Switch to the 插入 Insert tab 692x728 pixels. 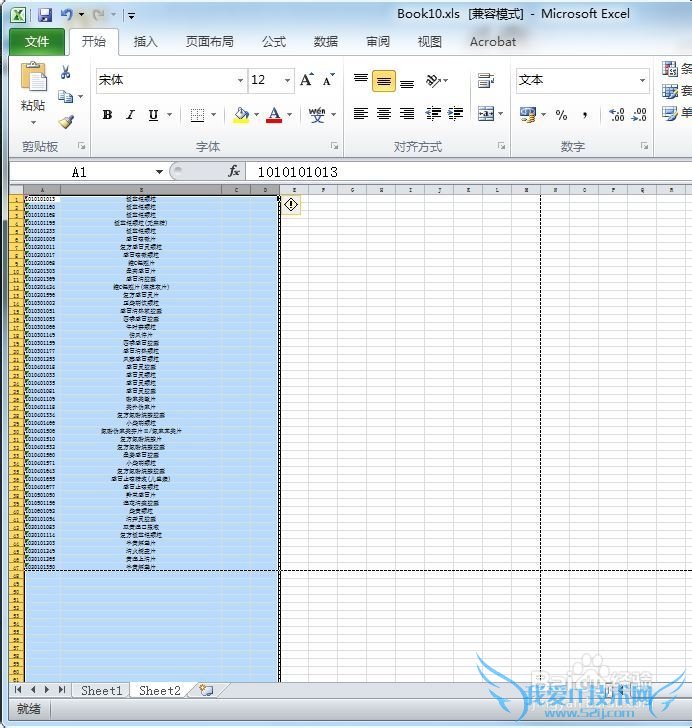click(145, 42)
